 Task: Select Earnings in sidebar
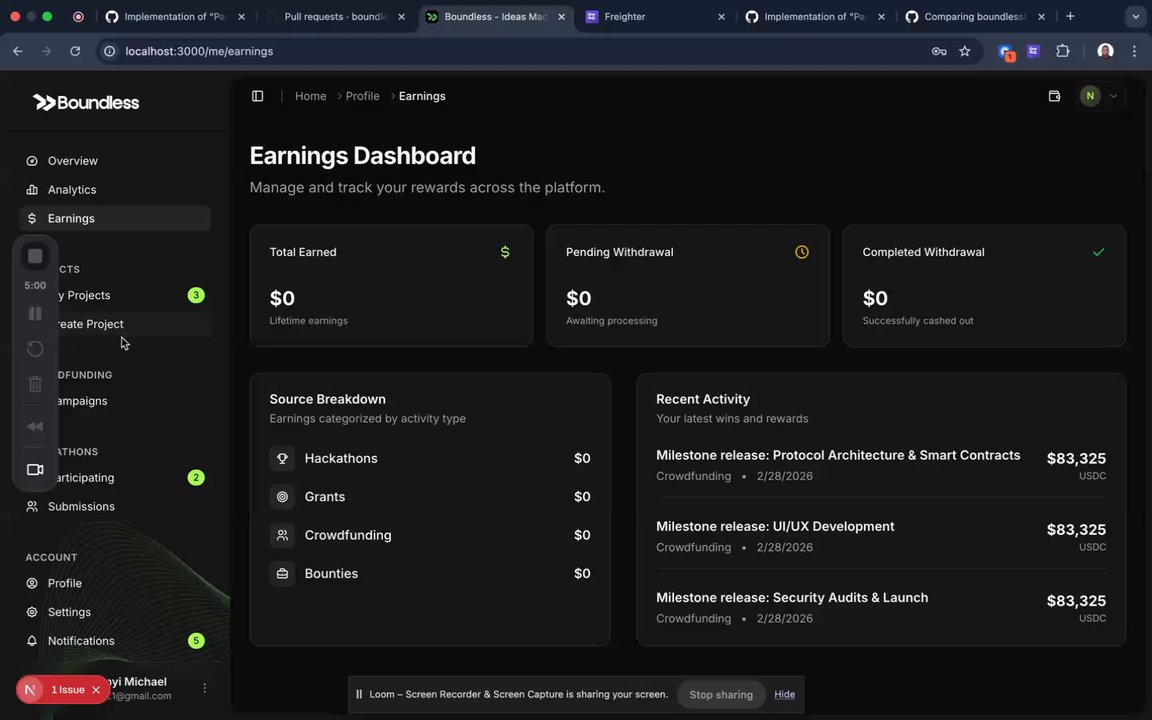[115, 218]
